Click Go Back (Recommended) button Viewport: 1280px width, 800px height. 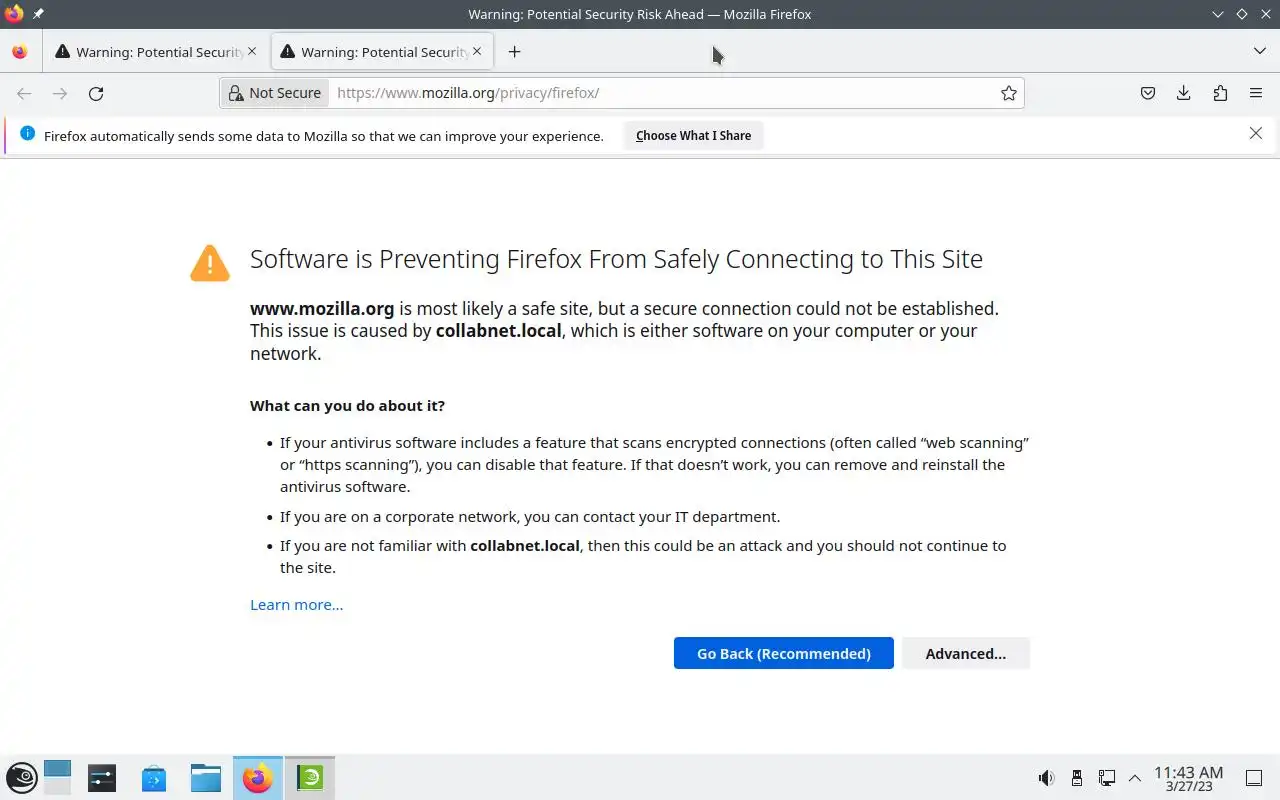[x=783, y=653]
